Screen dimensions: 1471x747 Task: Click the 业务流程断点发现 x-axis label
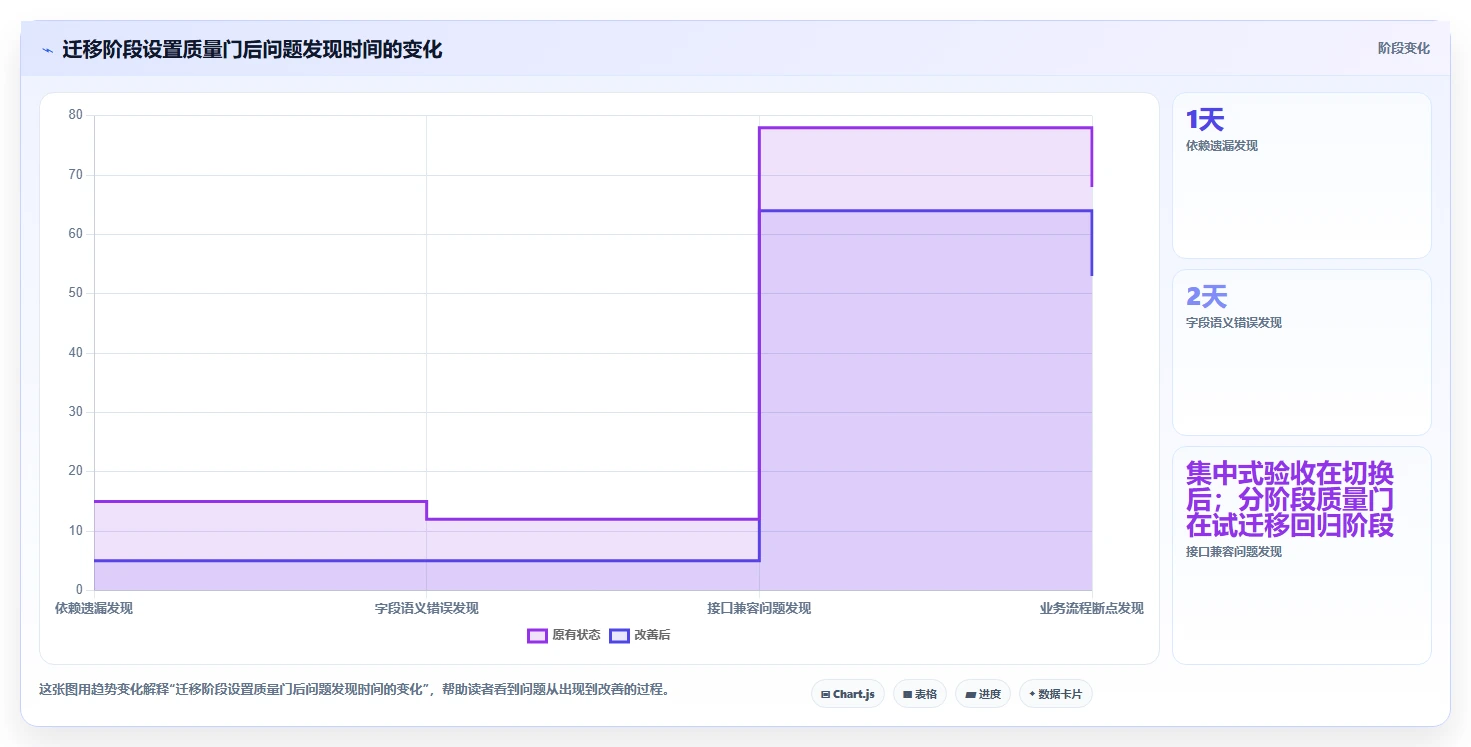(x=1091, y=608)
